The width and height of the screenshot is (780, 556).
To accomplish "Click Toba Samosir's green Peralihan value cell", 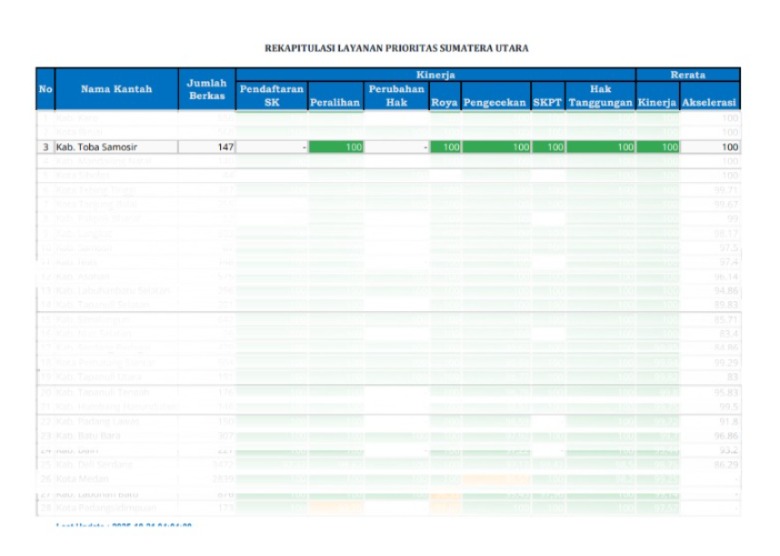I will tap(335, 147).
